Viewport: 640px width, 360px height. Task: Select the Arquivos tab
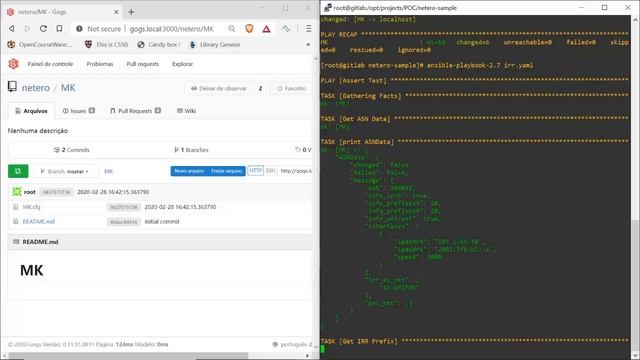(31, 111)
